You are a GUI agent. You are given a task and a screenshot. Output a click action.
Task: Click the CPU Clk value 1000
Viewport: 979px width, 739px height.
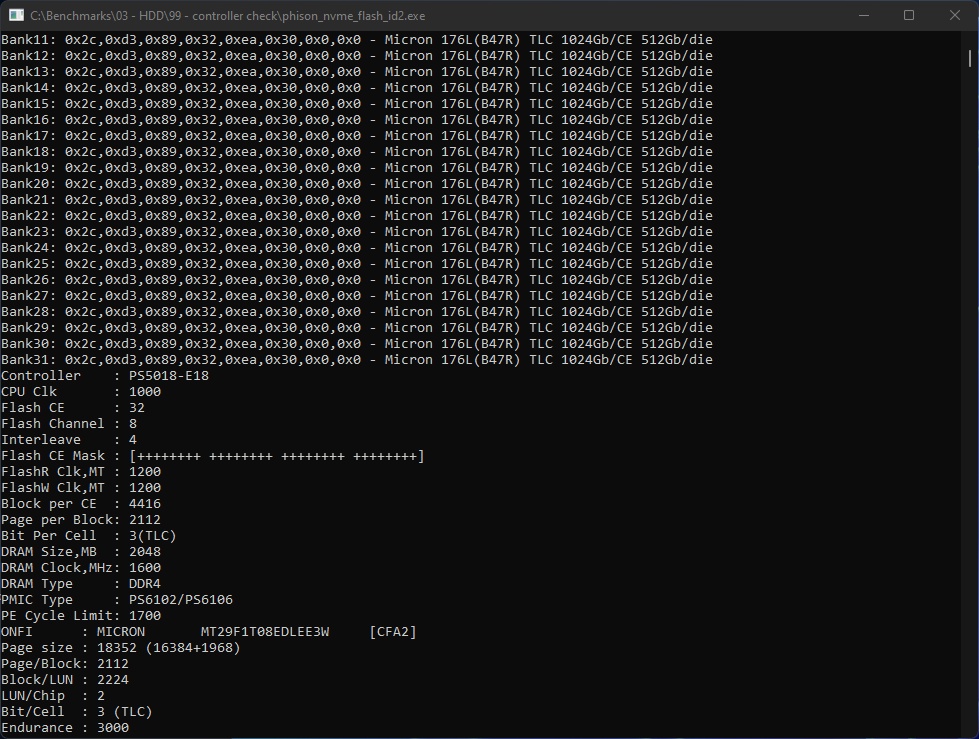(145, 392)
